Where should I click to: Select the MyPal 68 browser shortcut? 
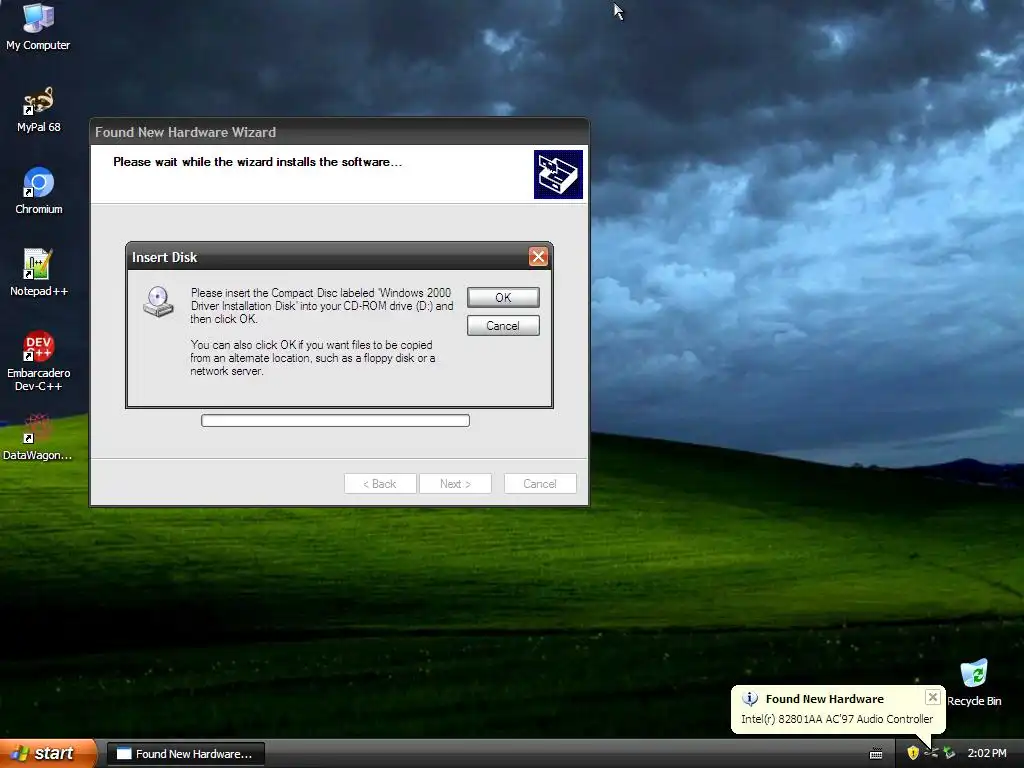coord(38,109)
